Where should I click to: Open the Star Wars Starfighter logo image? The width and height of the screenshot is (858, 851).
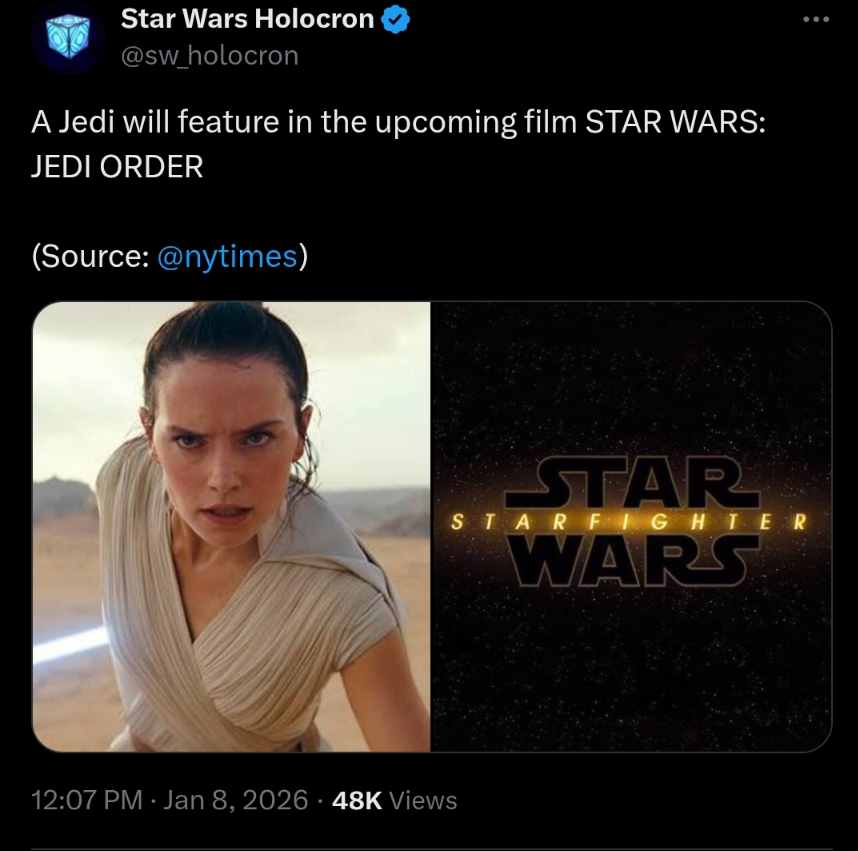click(x=631, y=526)
